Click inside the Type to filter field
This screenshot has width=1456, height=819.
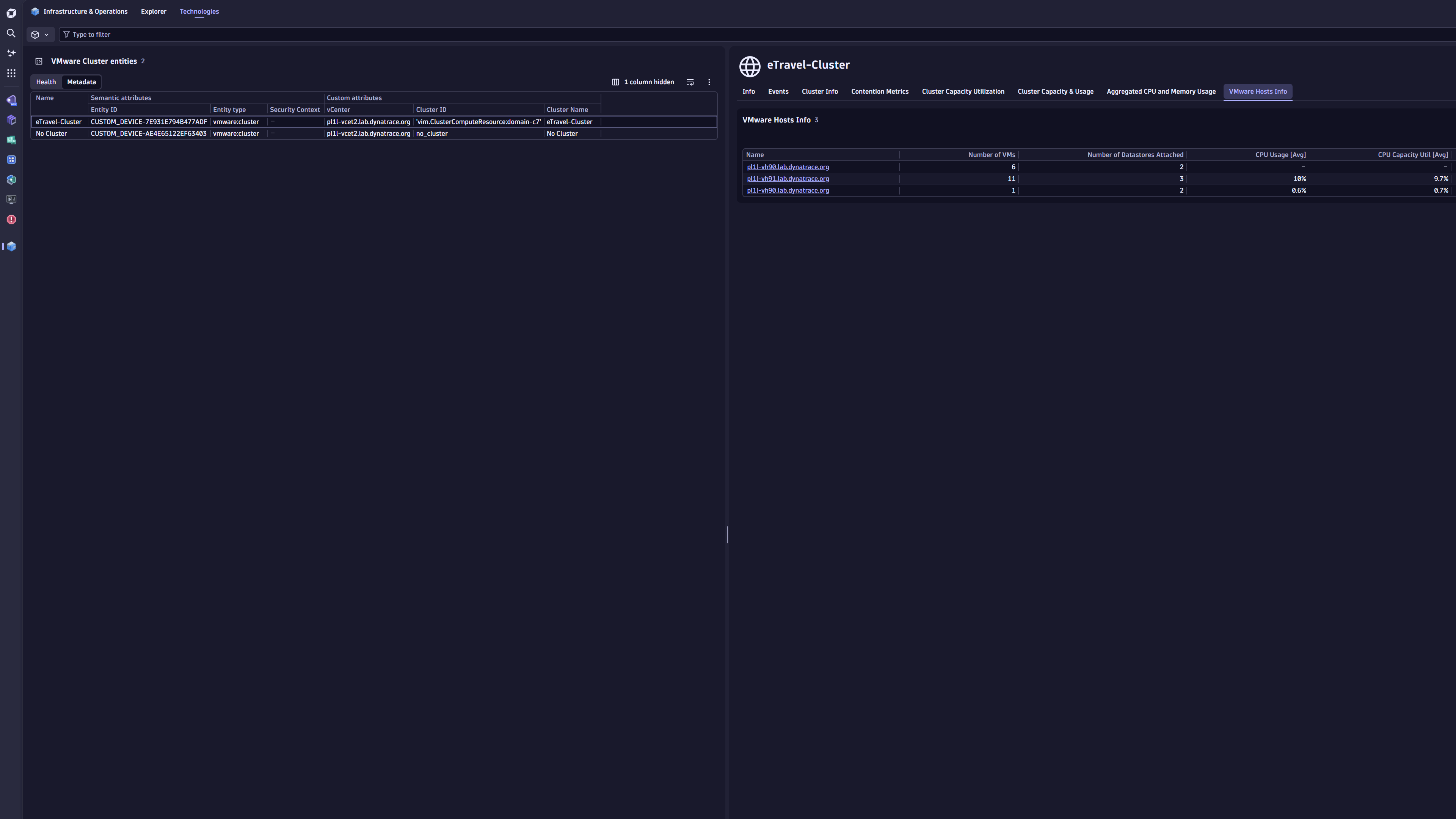tap(226, 35)
